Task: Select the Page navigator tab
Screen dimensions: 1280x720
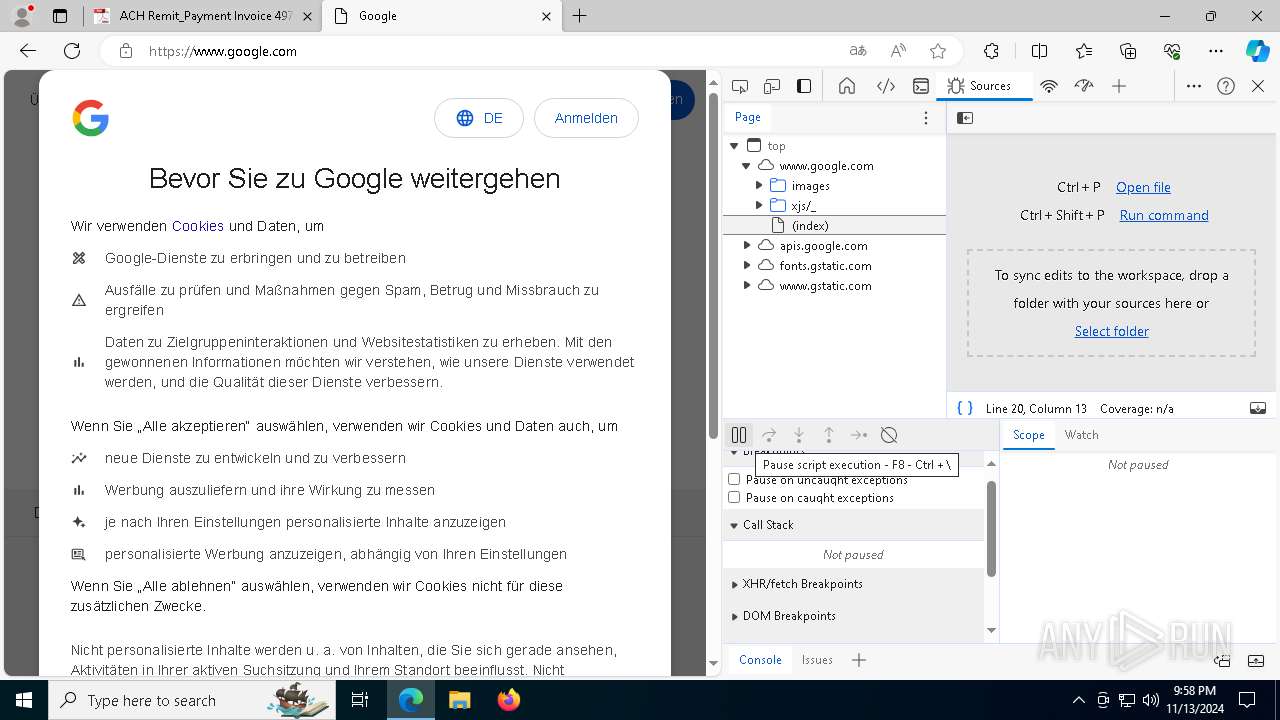Action: click(x=748, y=117)
